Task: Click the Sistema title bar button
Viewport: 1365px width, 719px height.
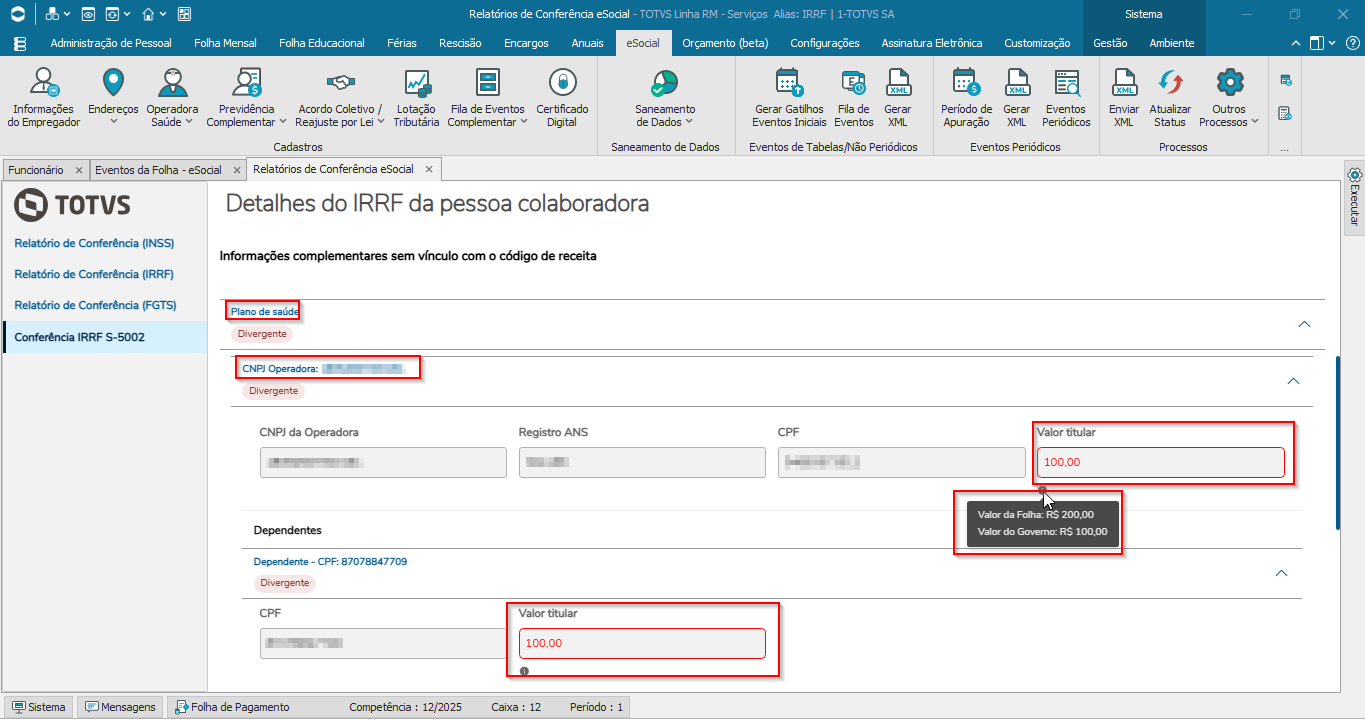Action: [x=1143, y=14]
